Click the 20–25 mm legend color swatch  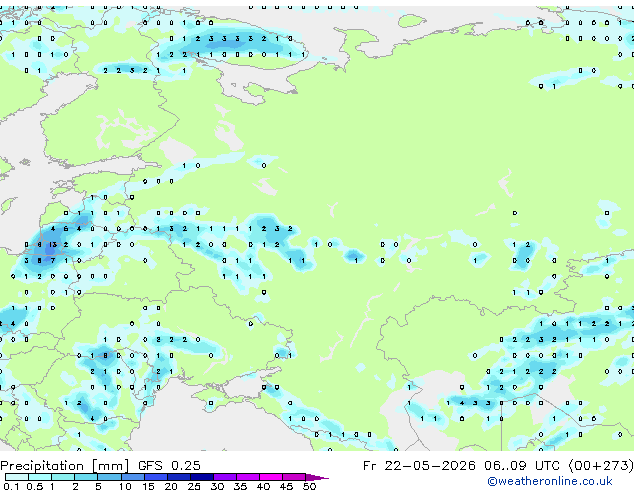pyautogui.click(x=179, y=477)
